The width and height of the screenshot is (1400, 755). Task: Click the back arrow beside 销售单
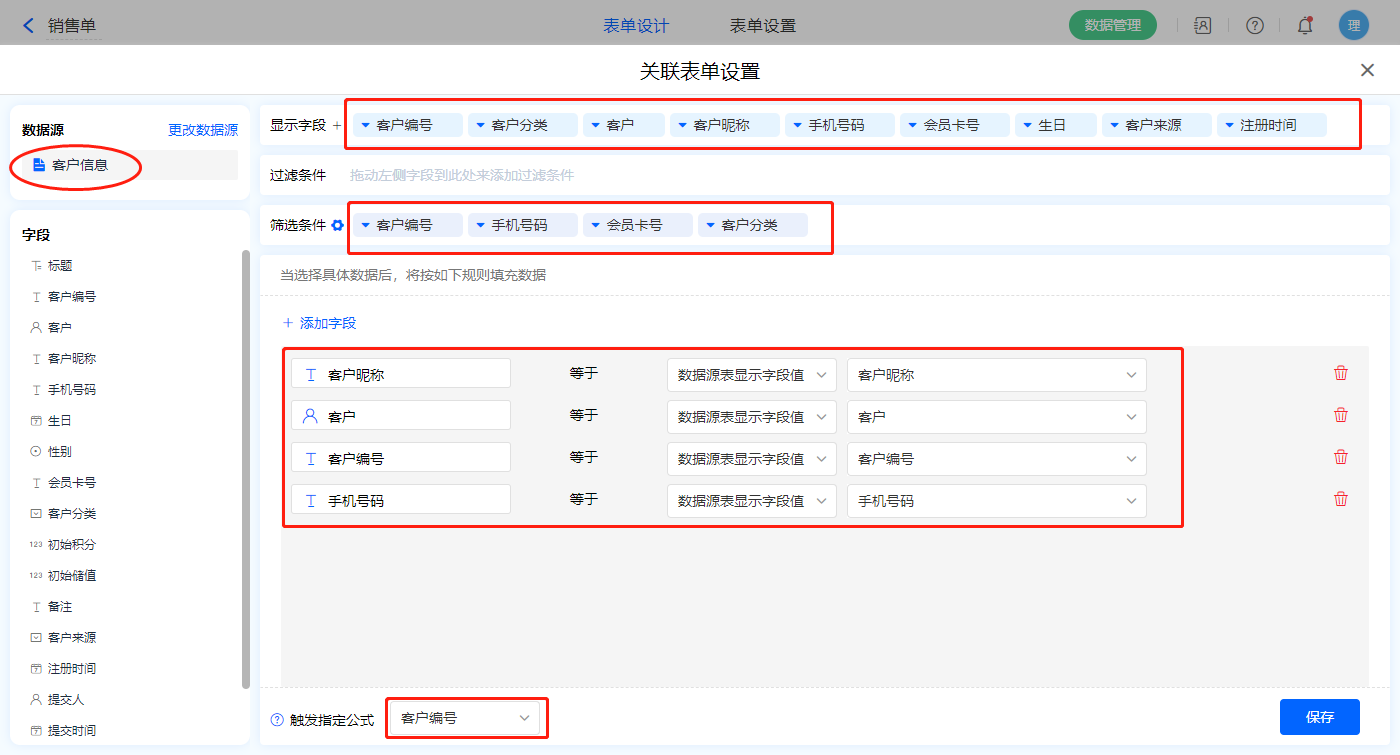click(x=28, y=26)
